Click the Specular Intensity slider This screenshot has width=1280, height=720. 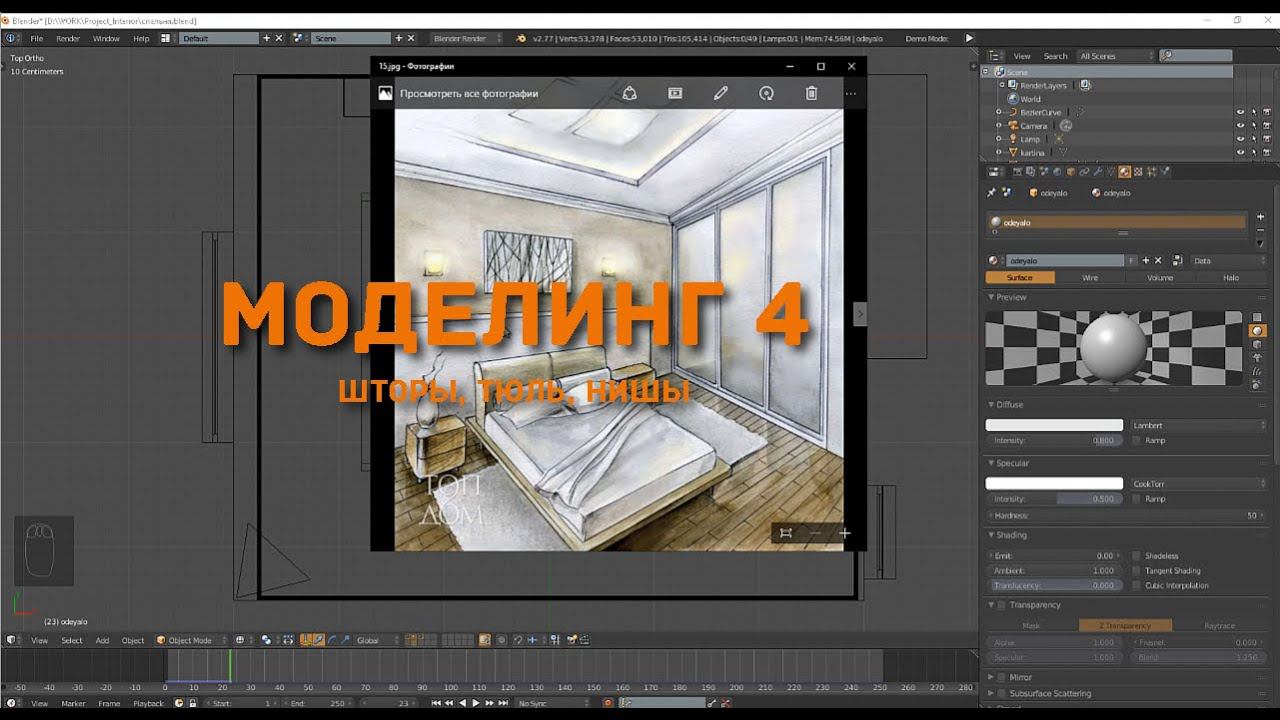1055,499
